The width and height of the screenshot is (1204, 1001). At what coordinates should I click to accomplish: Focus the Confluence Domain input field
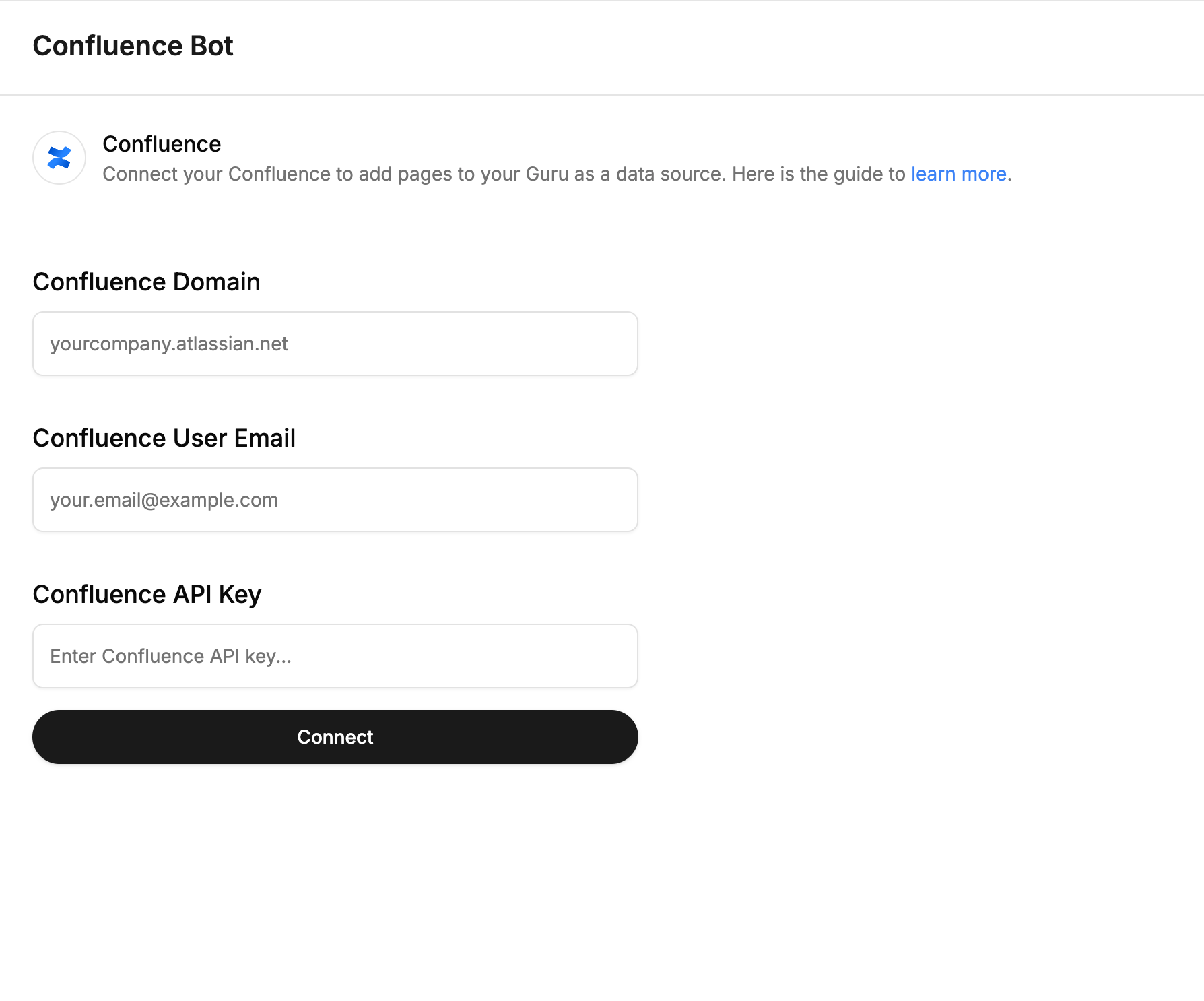[335, 344]
